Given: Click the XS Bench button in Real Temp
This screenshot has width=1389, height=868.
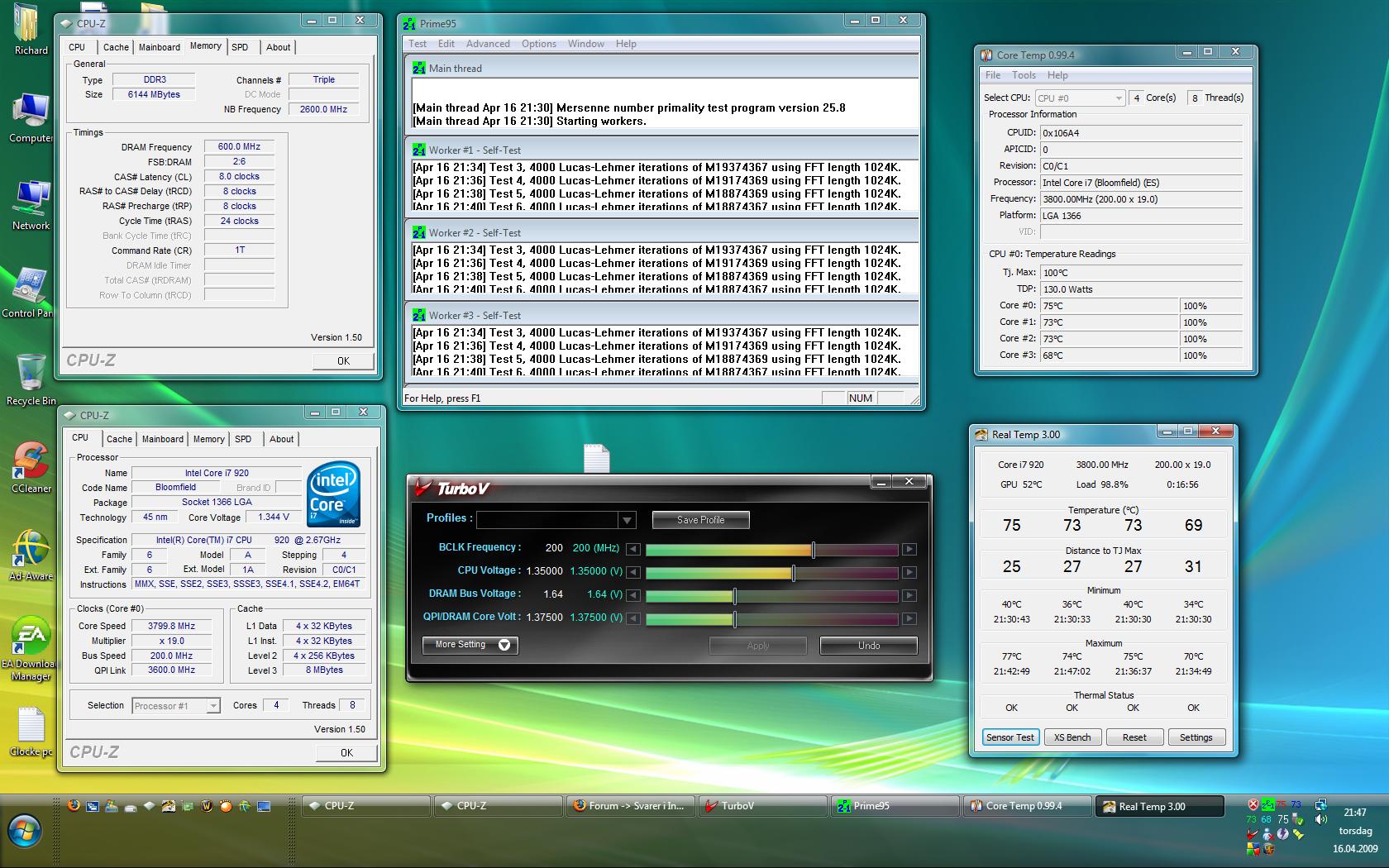Looking at the screenshot, I should (x=1072, y=737).
